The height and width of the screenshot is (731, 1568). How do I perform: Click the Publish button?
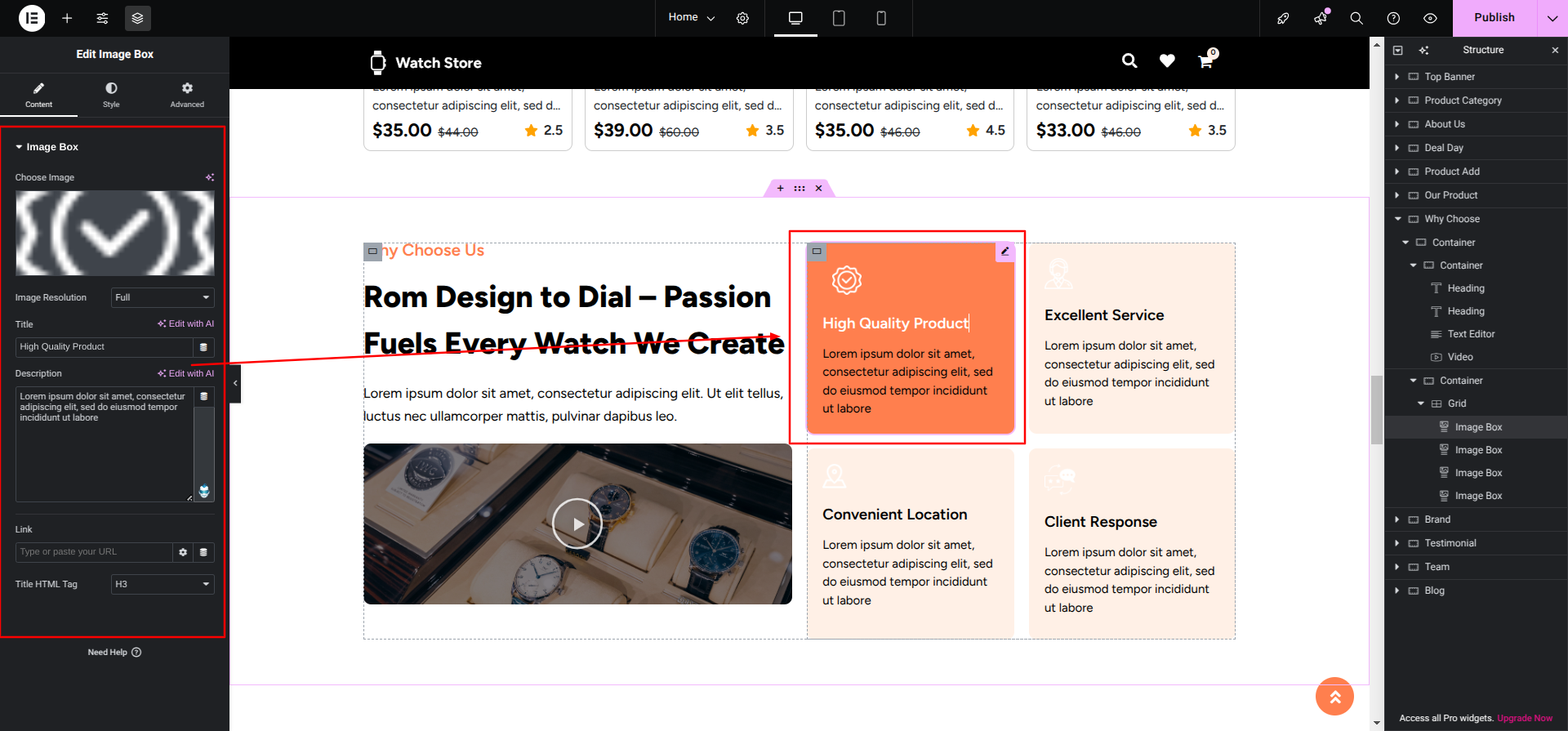tap(1494, 18)
